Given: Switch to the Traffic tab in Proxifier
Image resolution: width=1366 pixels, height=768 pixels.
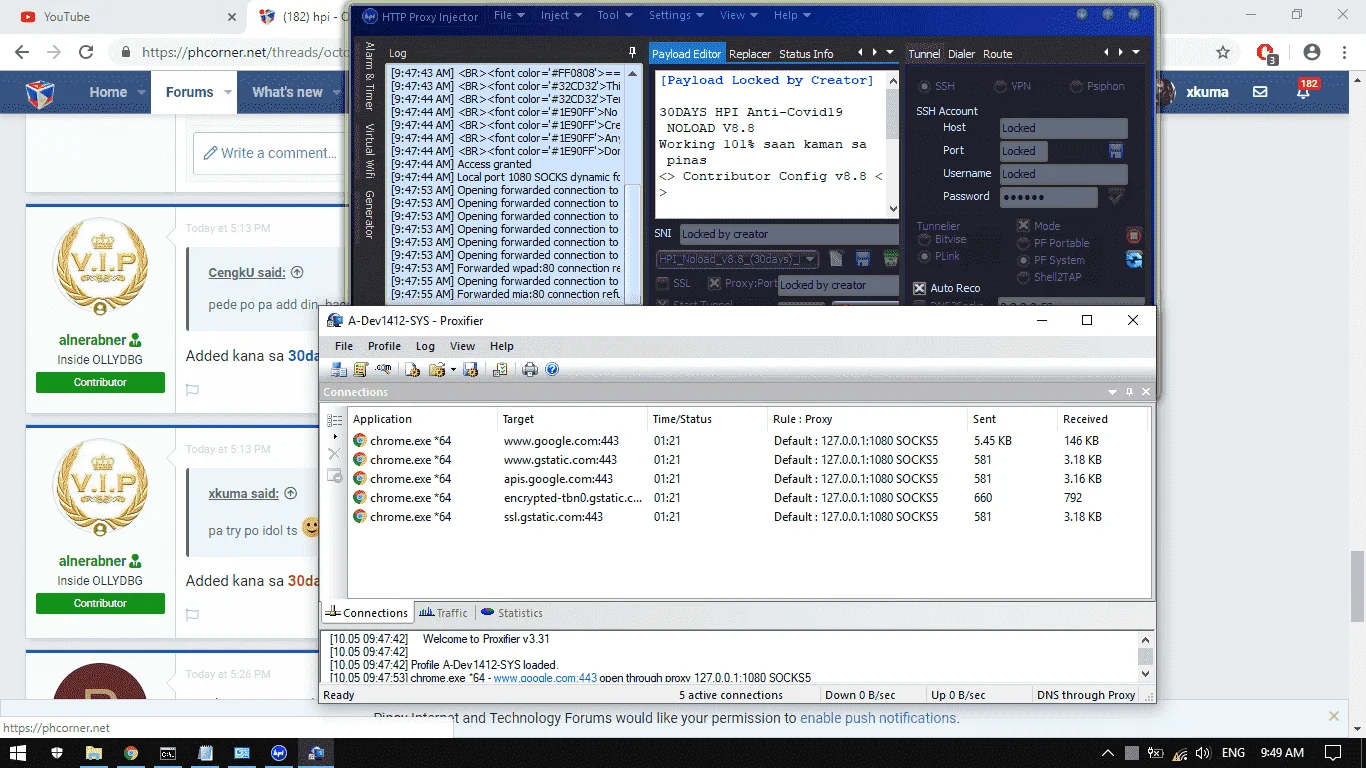Looking at the screenshot, I should click(x=443, y=613).
